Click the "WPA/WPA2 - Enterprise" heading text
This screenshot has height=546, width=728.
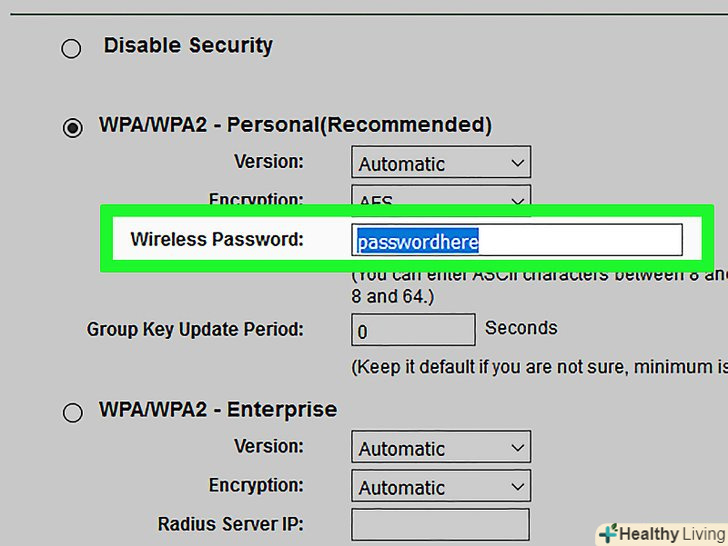point(218,410)
